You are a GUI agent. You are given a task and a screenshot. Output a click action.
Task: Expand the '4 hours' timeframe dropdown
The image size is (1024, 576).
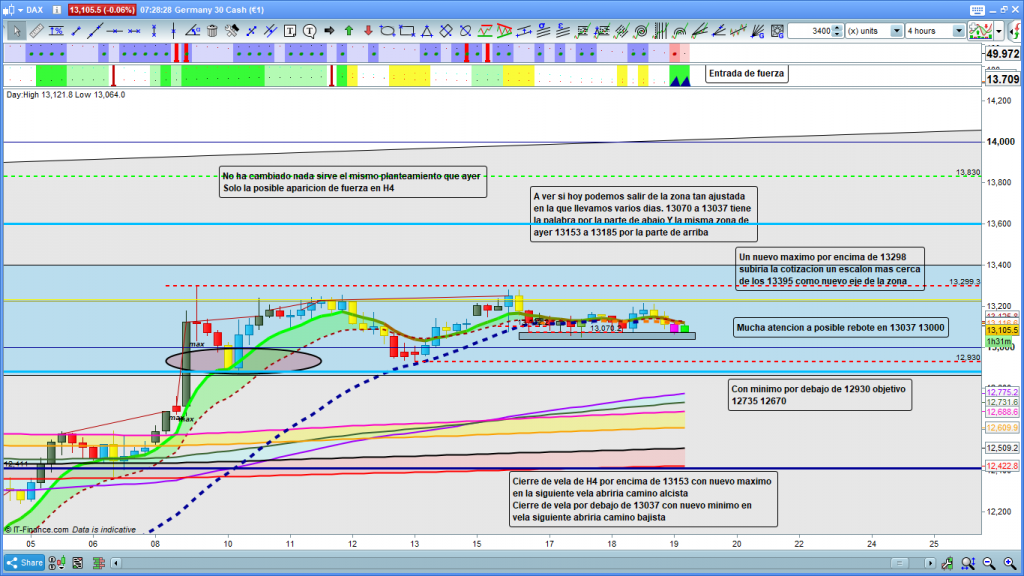[958, 31]
